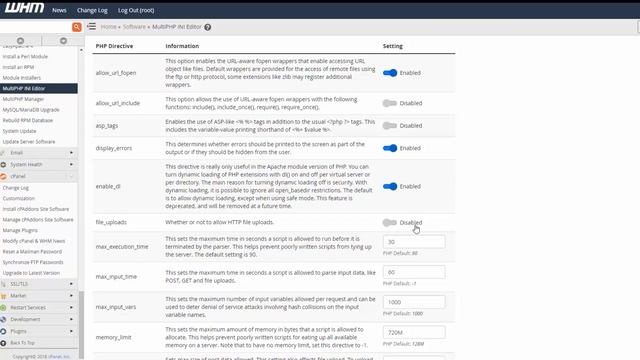Click the expand-all down arrow in sidebar
Screen dimensions: 640x360
[63, 40]
